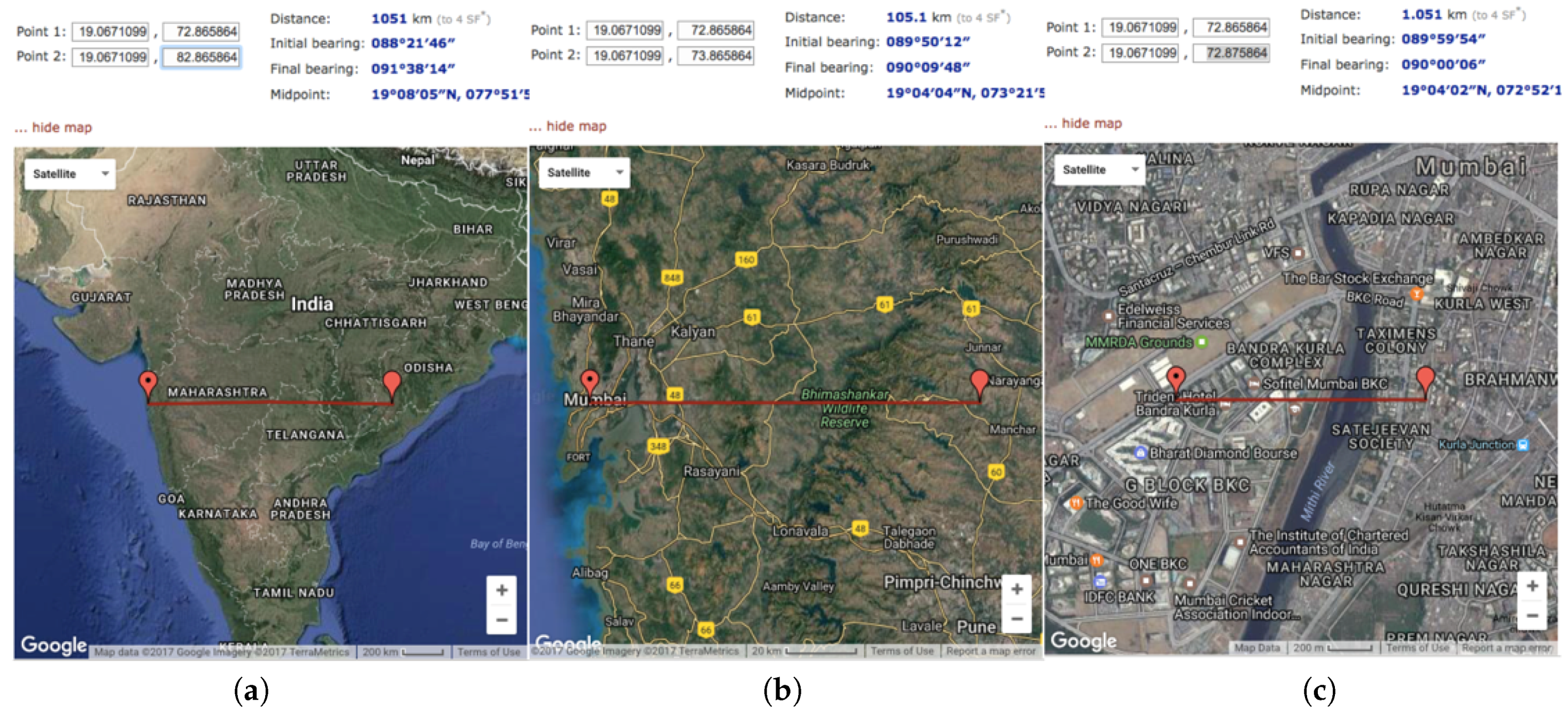
Task: Zoom in on map (a) with the plus button
Action: 501,590
